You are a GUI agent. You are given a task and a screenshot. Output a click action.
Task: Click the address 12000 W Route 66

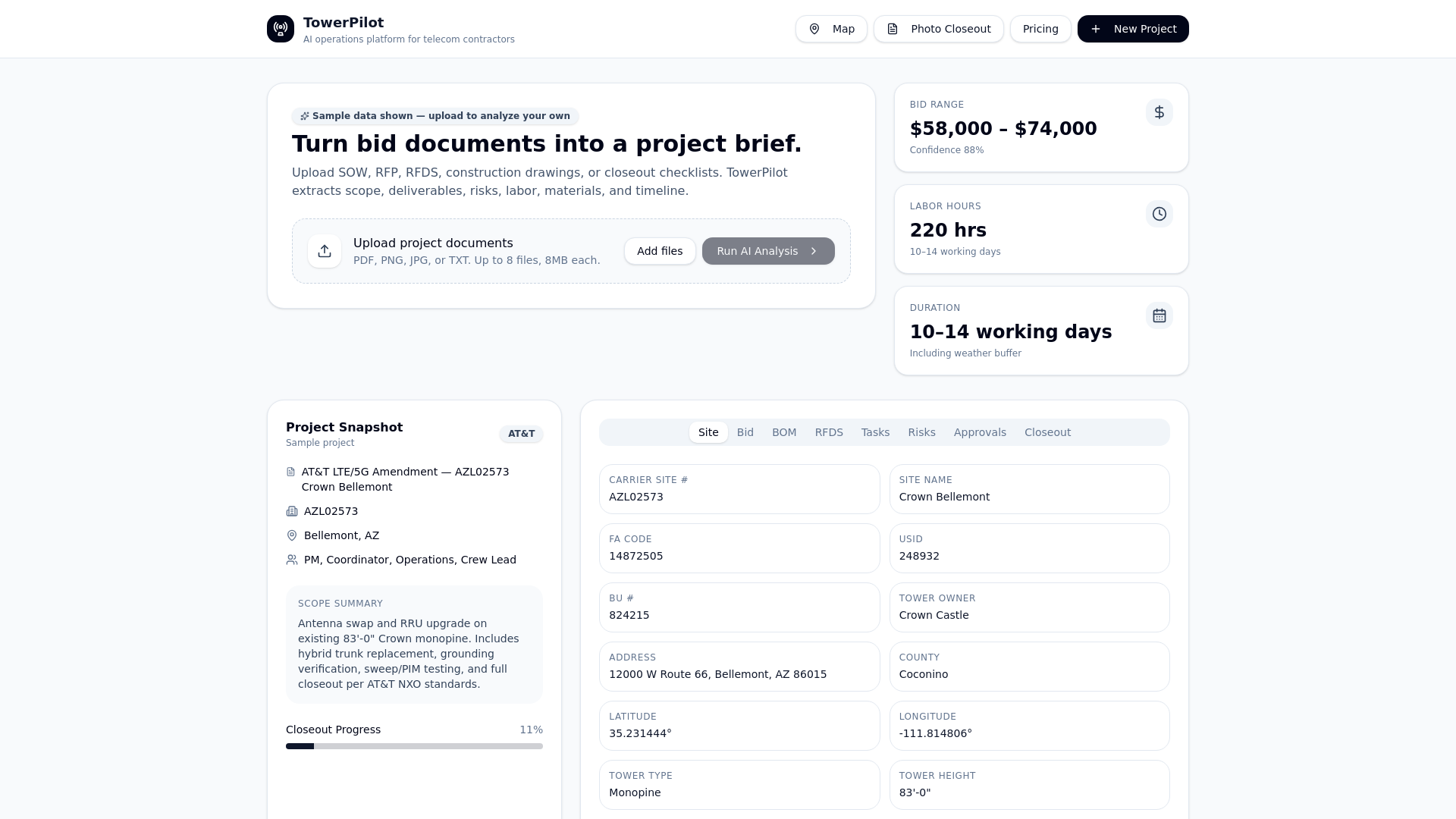pos(717,674)
